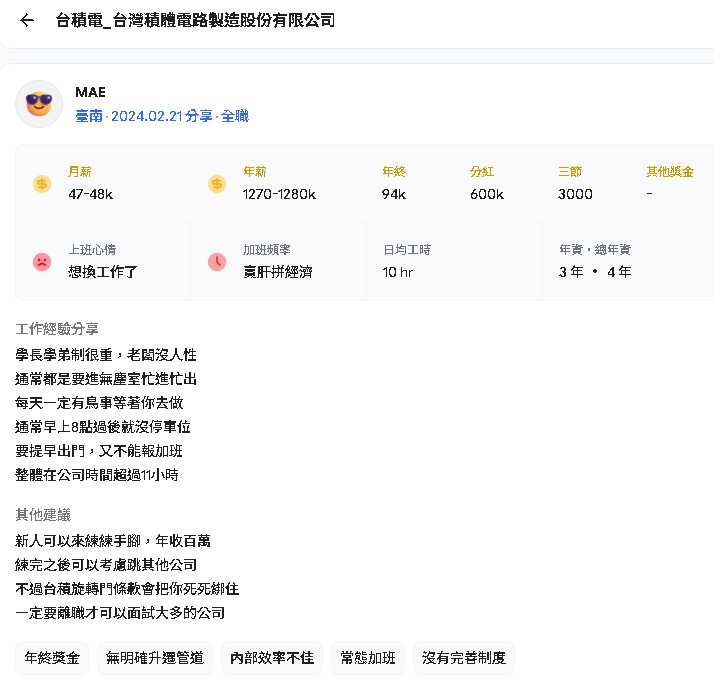Click the 月薪 label
The width and height of the screenshot is (714, 683).
pyautogui.click(x=80, y=172)
